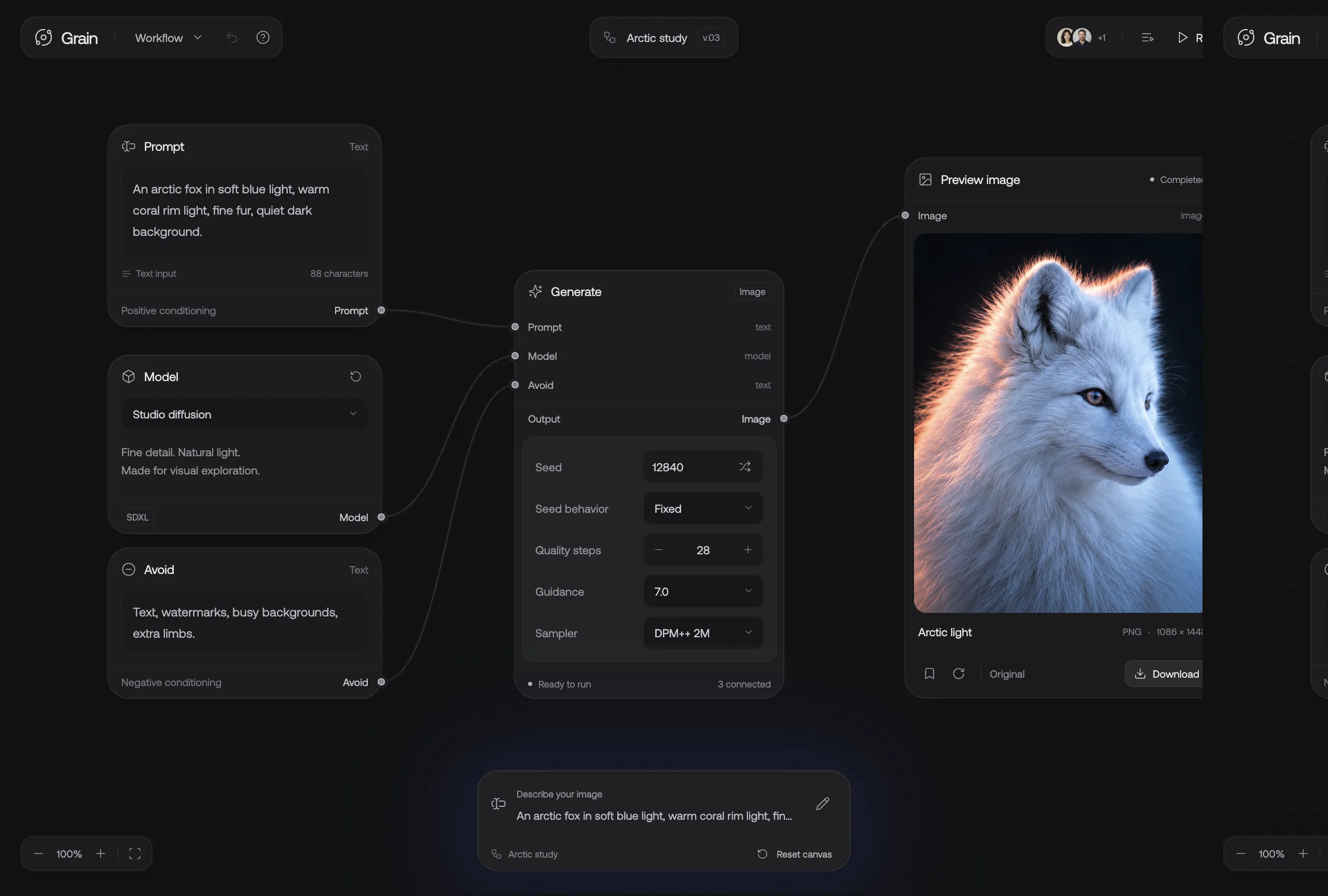Bookmark the Arctic light preview image
Viewport: 1328px width, 896px height.
[930, 674]
